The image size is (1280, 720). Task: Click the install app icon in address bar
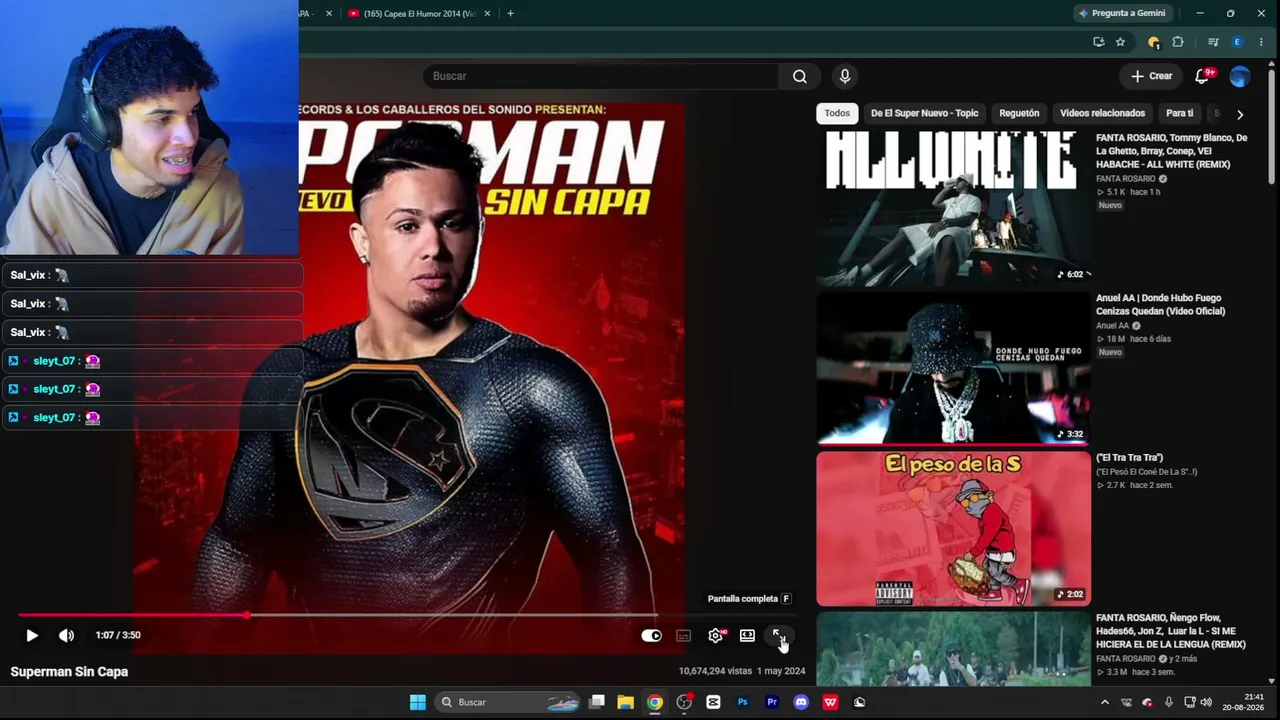(x=1098, y=42)
